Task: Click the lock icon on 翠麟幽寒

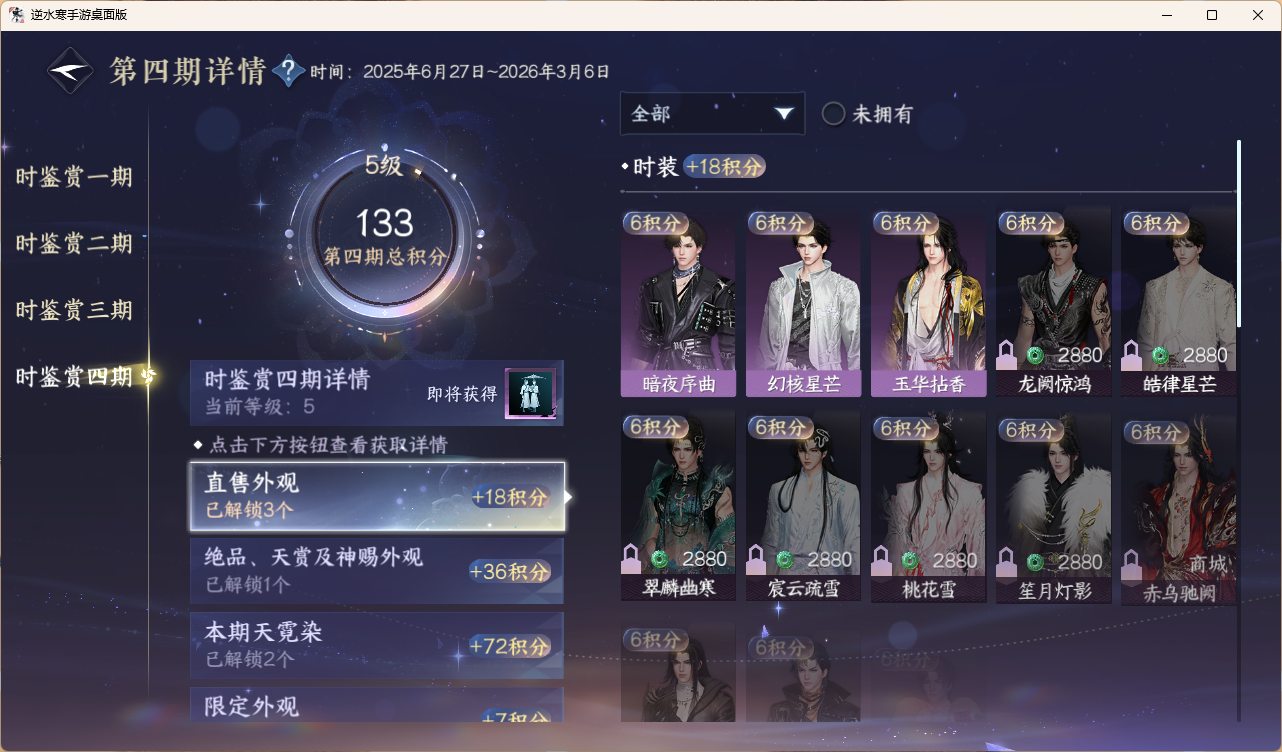Action: coord(631,558)
